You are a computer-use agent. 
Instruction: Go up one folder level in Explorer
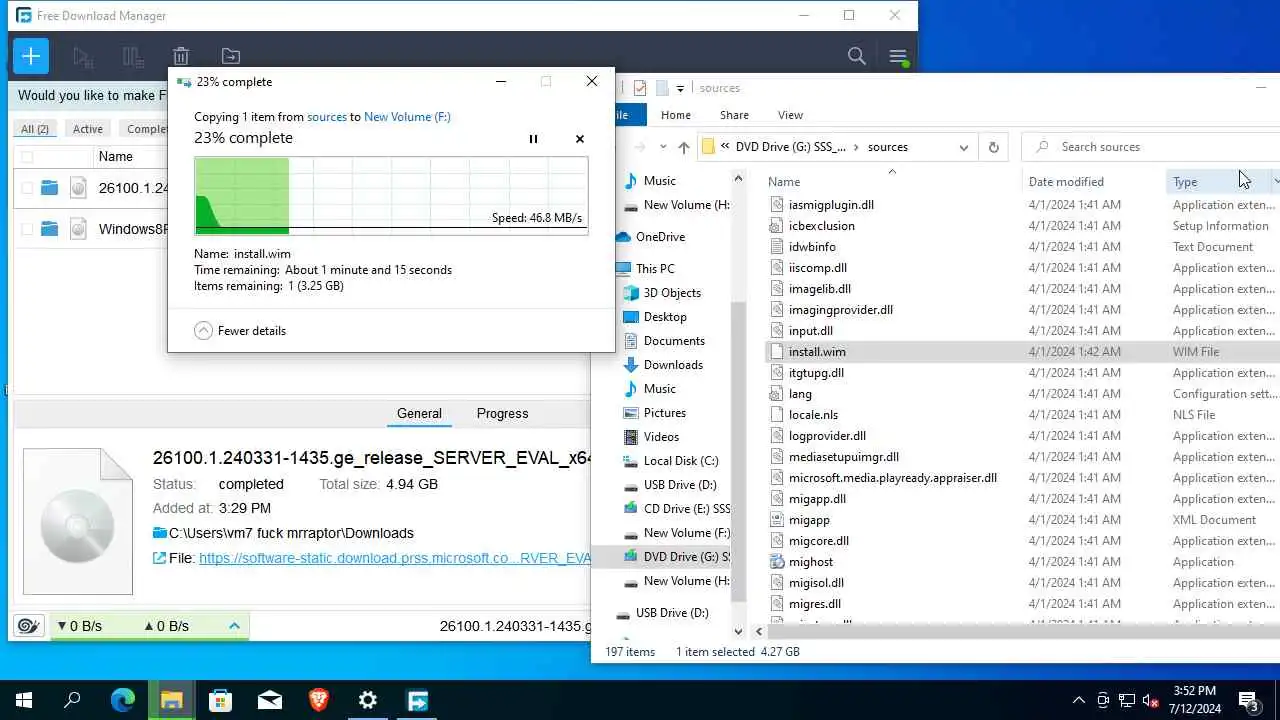[x=684, y=147]
